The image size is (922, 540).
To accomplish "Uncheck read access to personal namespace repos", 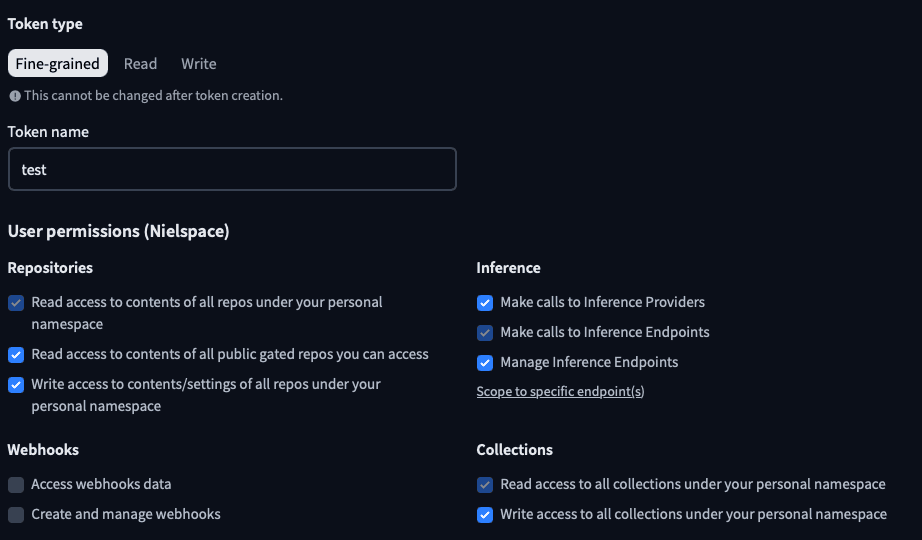I will pyautogui.click(x=16, y=303).
